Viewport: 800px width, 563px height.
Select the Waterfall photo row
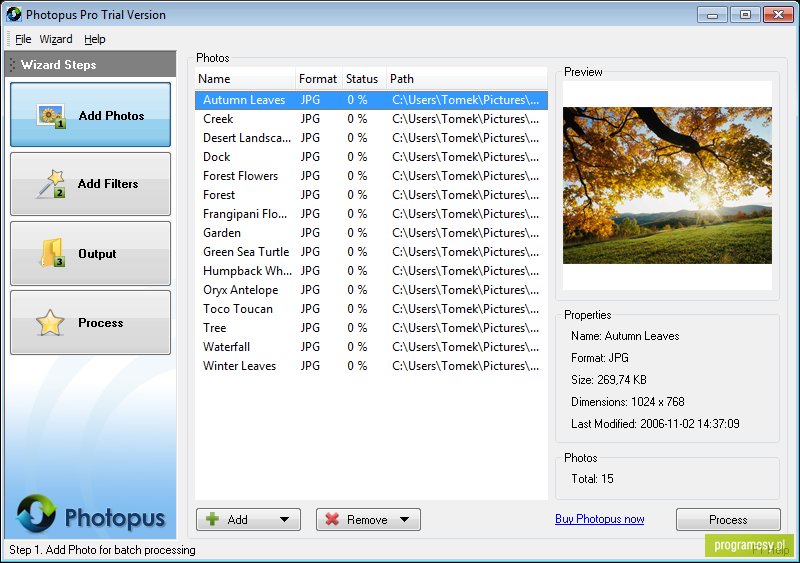(x=371, y=347)
